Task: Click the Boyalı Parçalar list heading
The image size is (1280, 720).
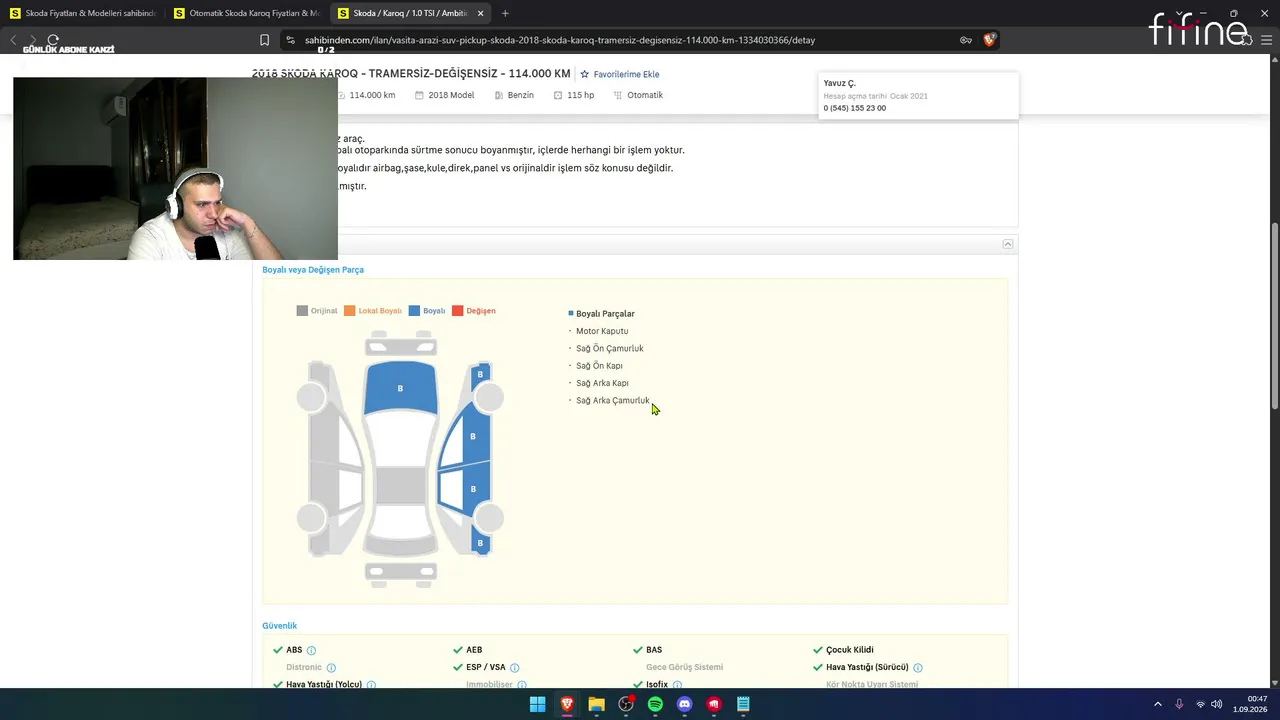Action: click(x=605, y=314)
